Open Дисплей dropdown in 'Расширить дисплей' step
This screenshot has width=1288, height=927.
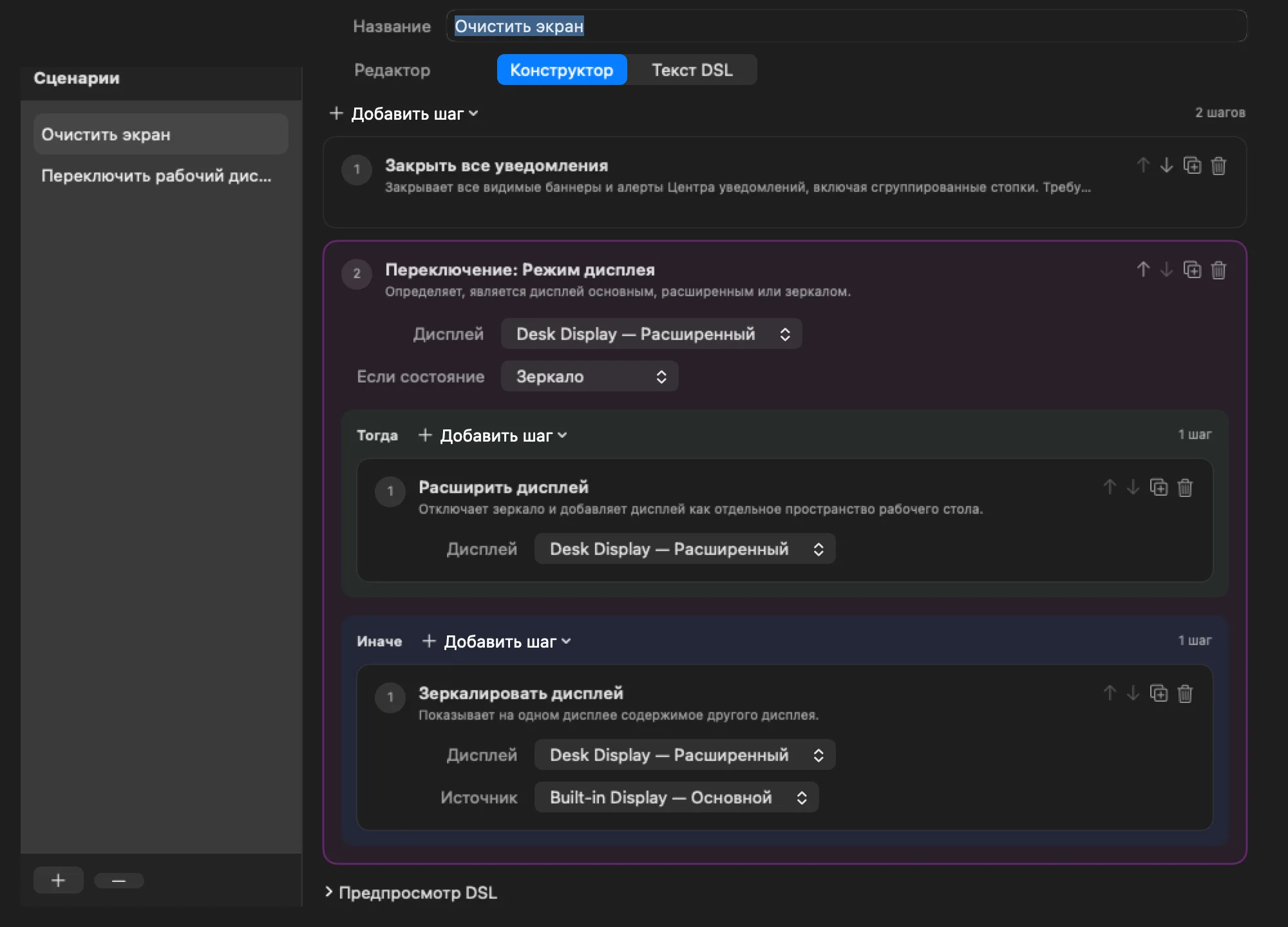tap(685, 549)
